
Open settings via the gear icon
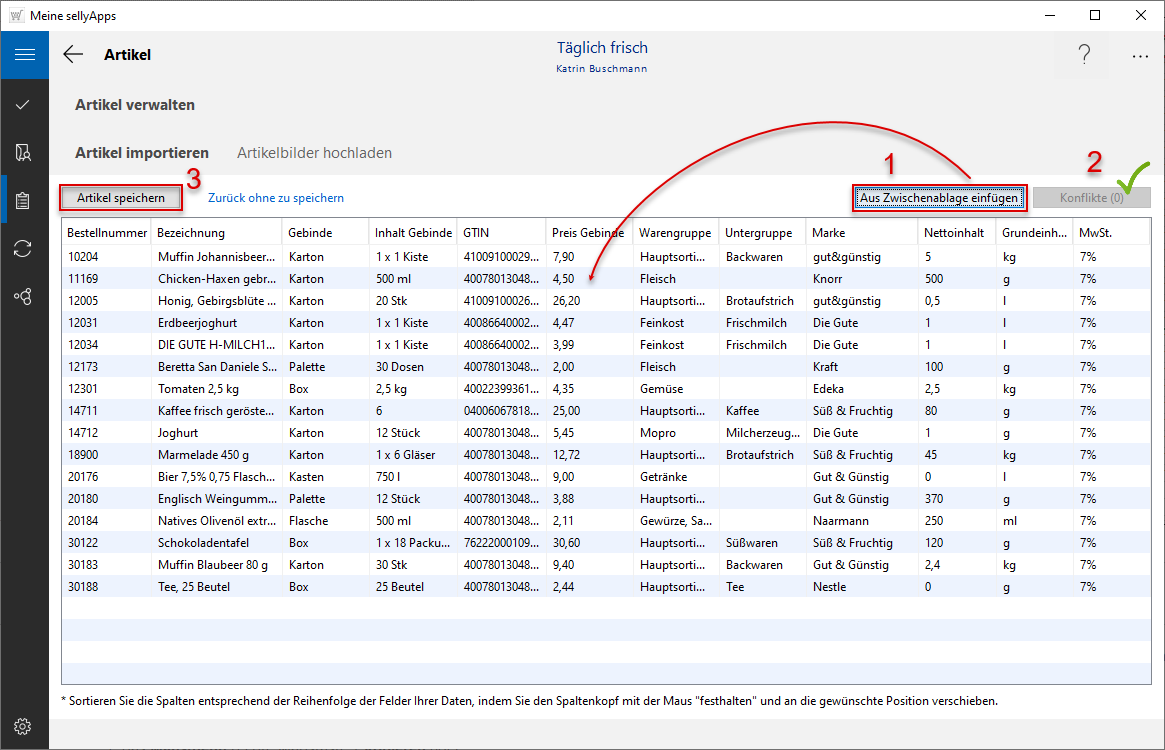tap(24, 726)
